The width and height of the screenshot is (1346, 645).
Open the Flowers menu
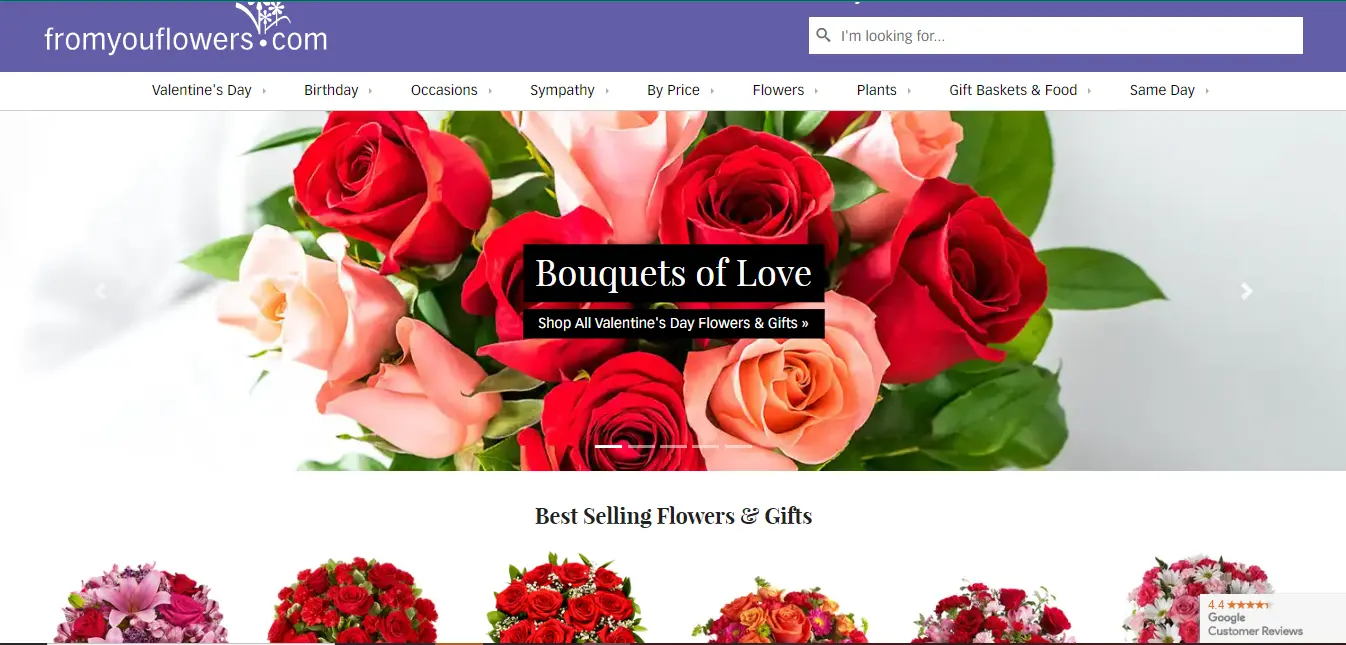coord(785,90)
